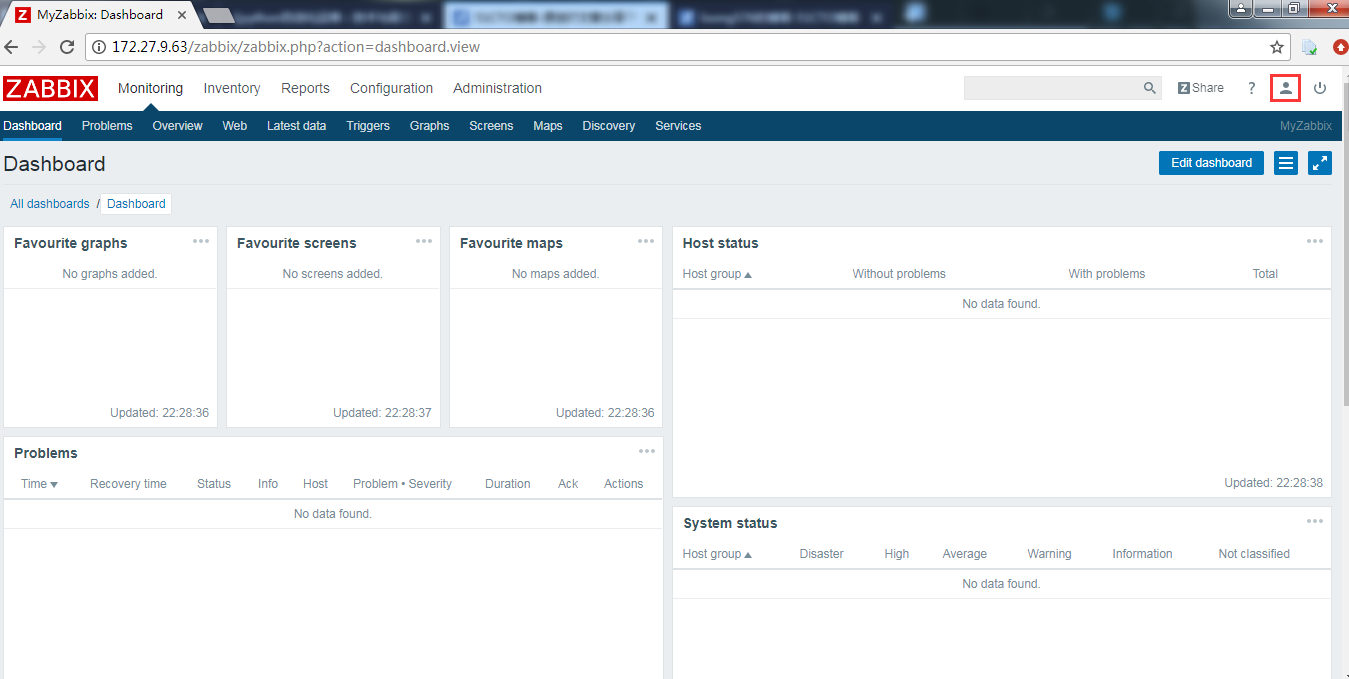This screenshot has height=679, width=1349.
Task: Toggle Time column sorting in Problems widget
Action: (38, 483)
